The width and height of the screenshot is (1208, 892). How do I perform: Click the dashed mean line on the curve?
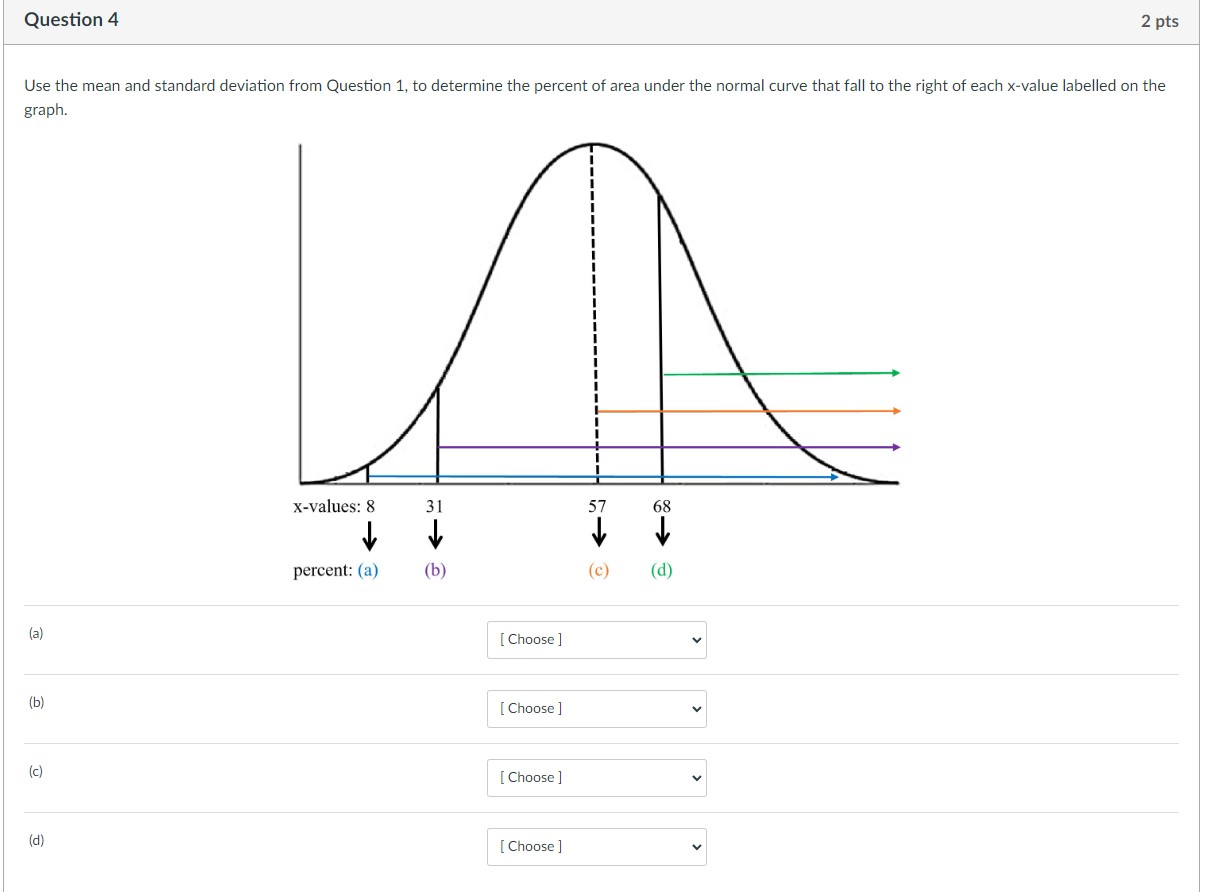click(593, 300)
